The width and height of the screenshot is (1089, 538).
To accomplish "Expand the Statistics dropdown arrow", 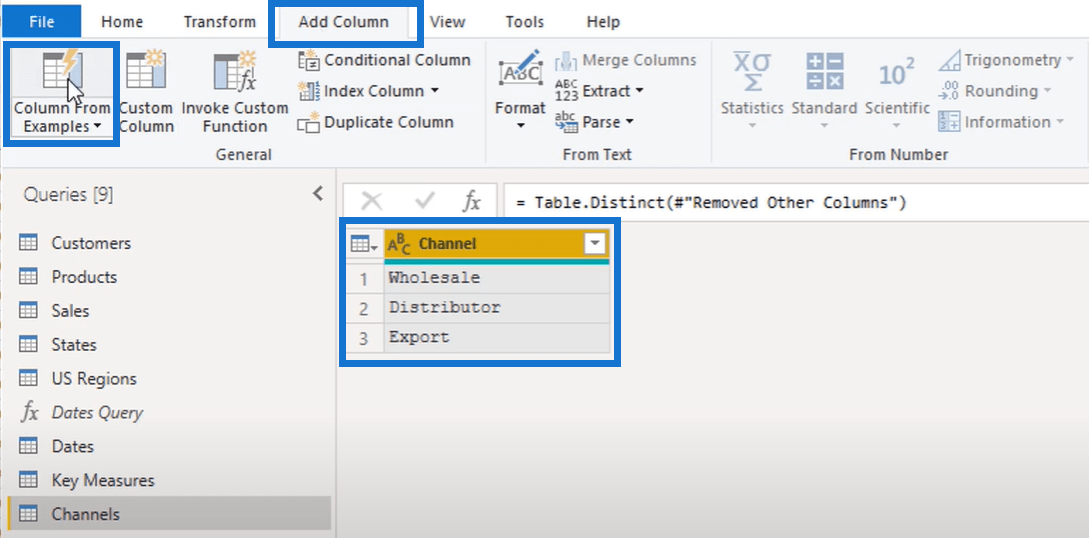I will pyautogui.click(x=752, y=126).
